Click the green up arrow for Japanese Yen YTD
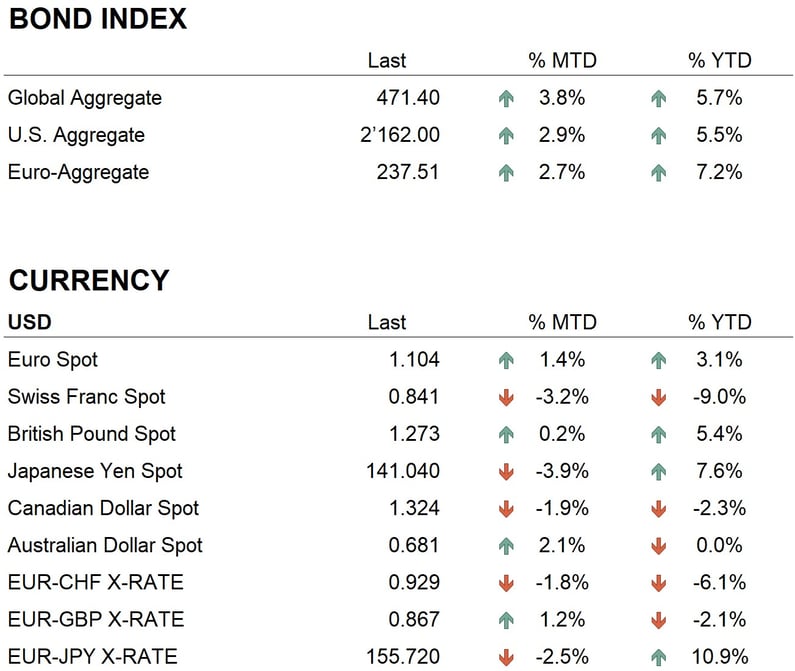Screen dimensions: 795x671 point(658,472)
